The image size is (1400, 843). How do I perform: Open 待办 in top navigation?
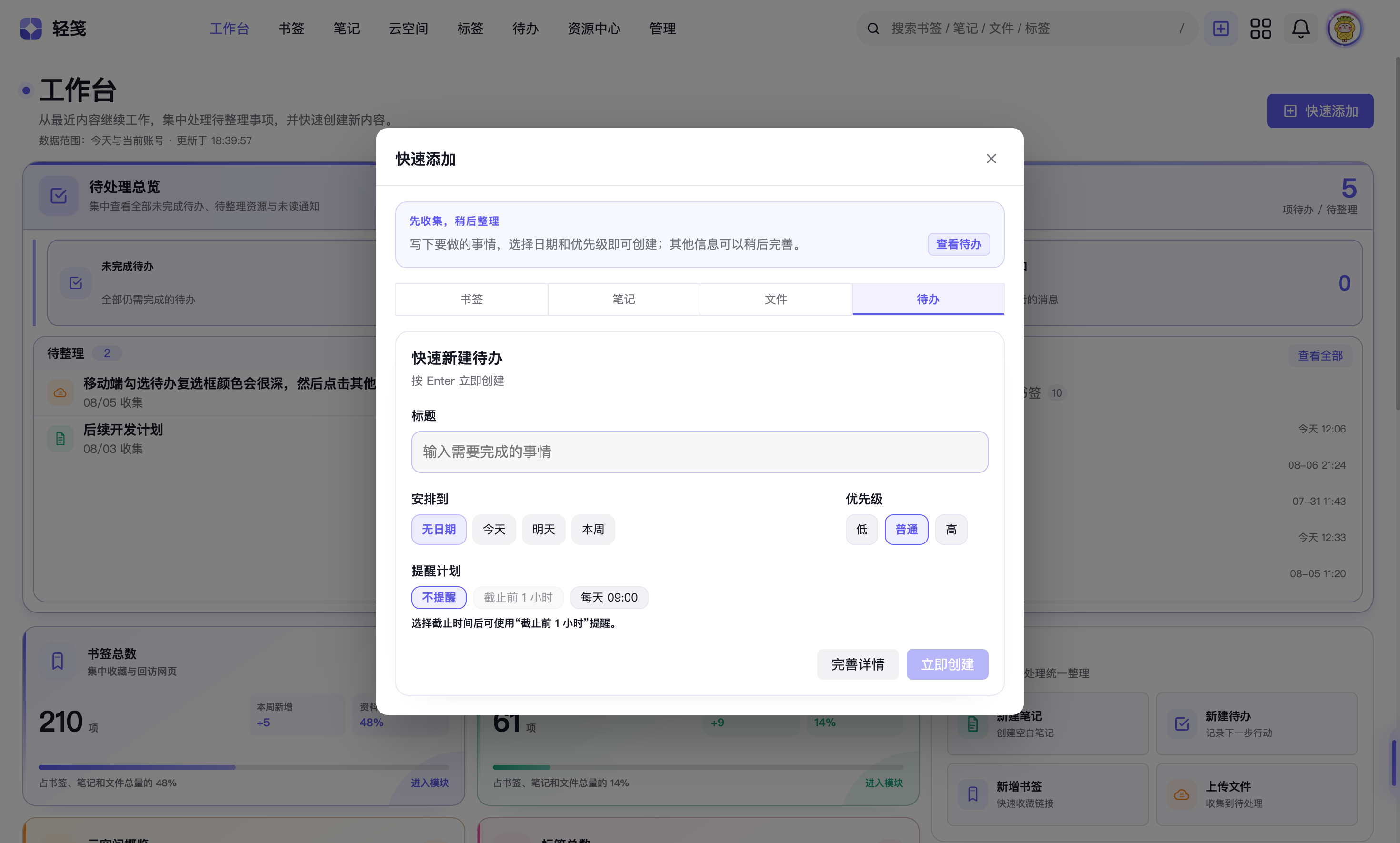tap(525, 29)
